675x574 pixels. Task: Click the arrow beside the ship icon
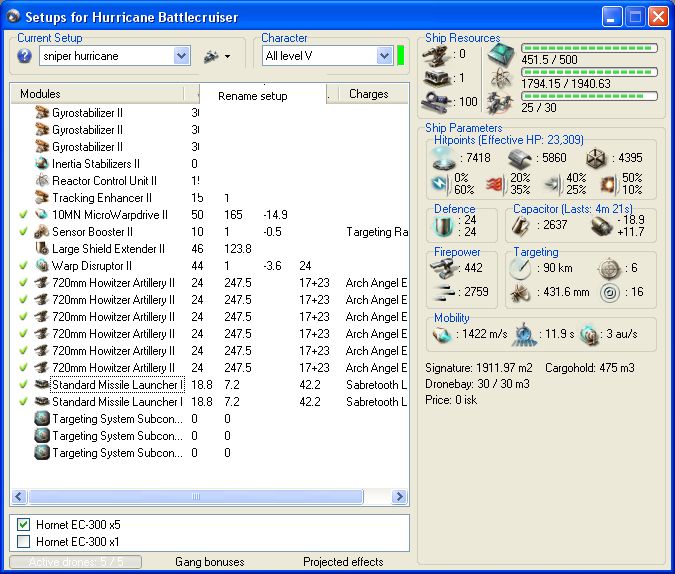click(228, 57)
